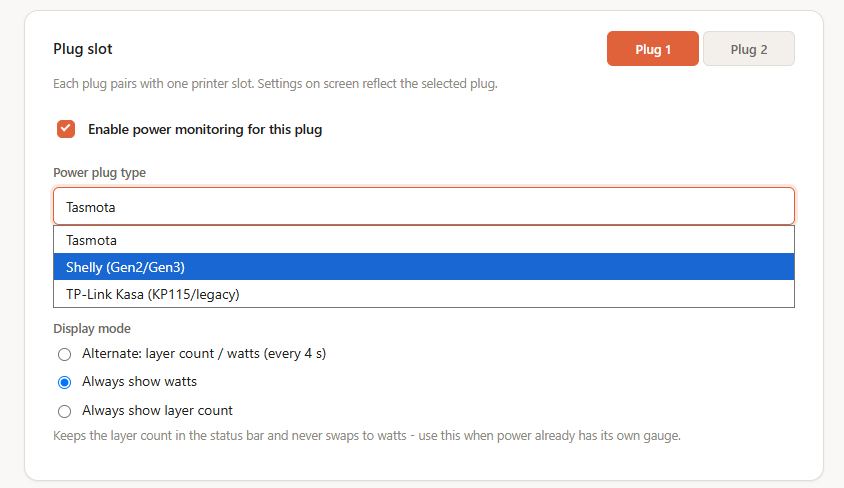Click the 'Enable power monitoring for this plug' label
Image resolution: width=844 pixels, height=488 pixels.
pyautogui.click(x=205, y=130)
